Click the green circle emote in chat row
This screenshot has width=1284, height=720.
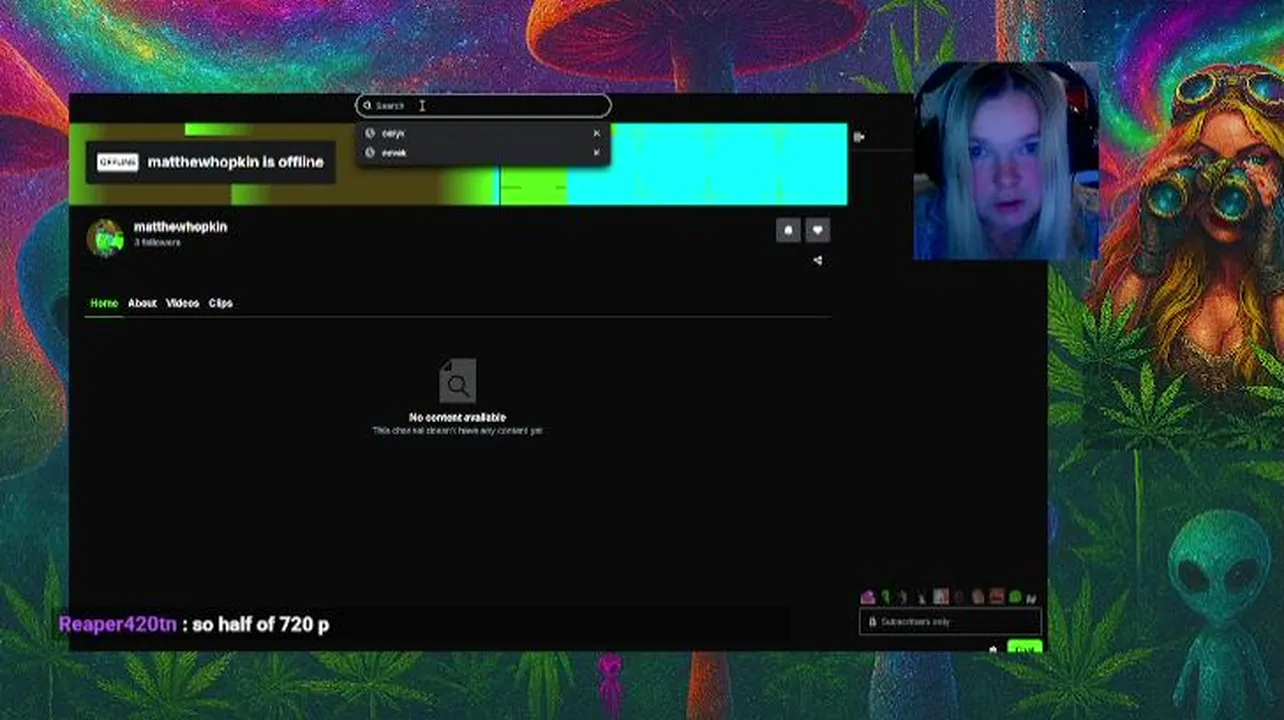(1015, 597)
